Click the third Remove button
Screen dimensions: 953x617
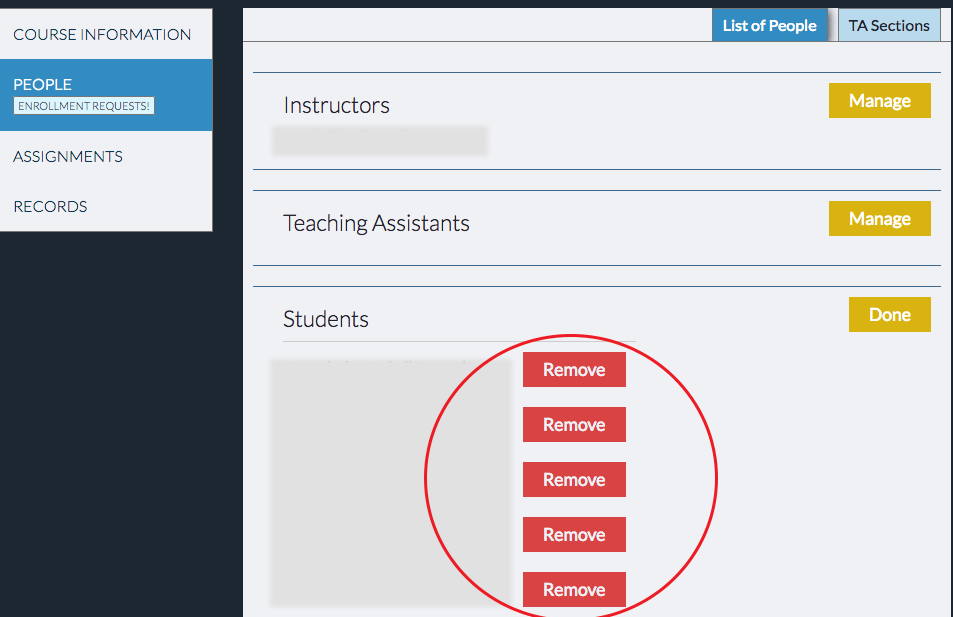pyautogui.click(x=574, y=480)
